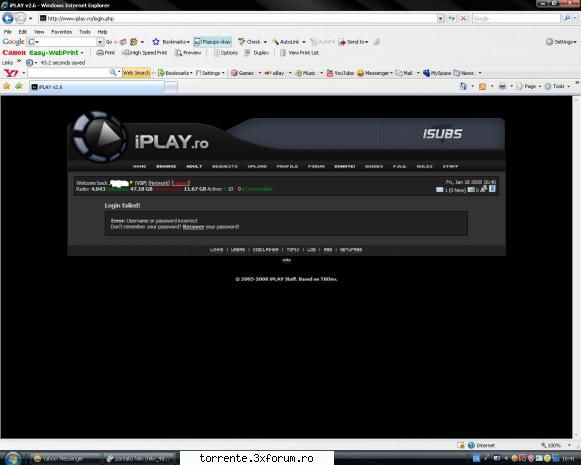The width and height of the screenshot is (581, 465).
Task: Select the iPLAY v2.6 tab
Action: coord(96,87)
